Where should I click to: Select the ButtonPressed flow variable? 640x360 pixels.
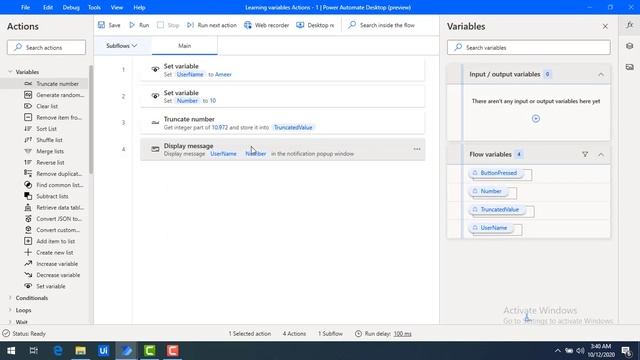click(496, 173)
